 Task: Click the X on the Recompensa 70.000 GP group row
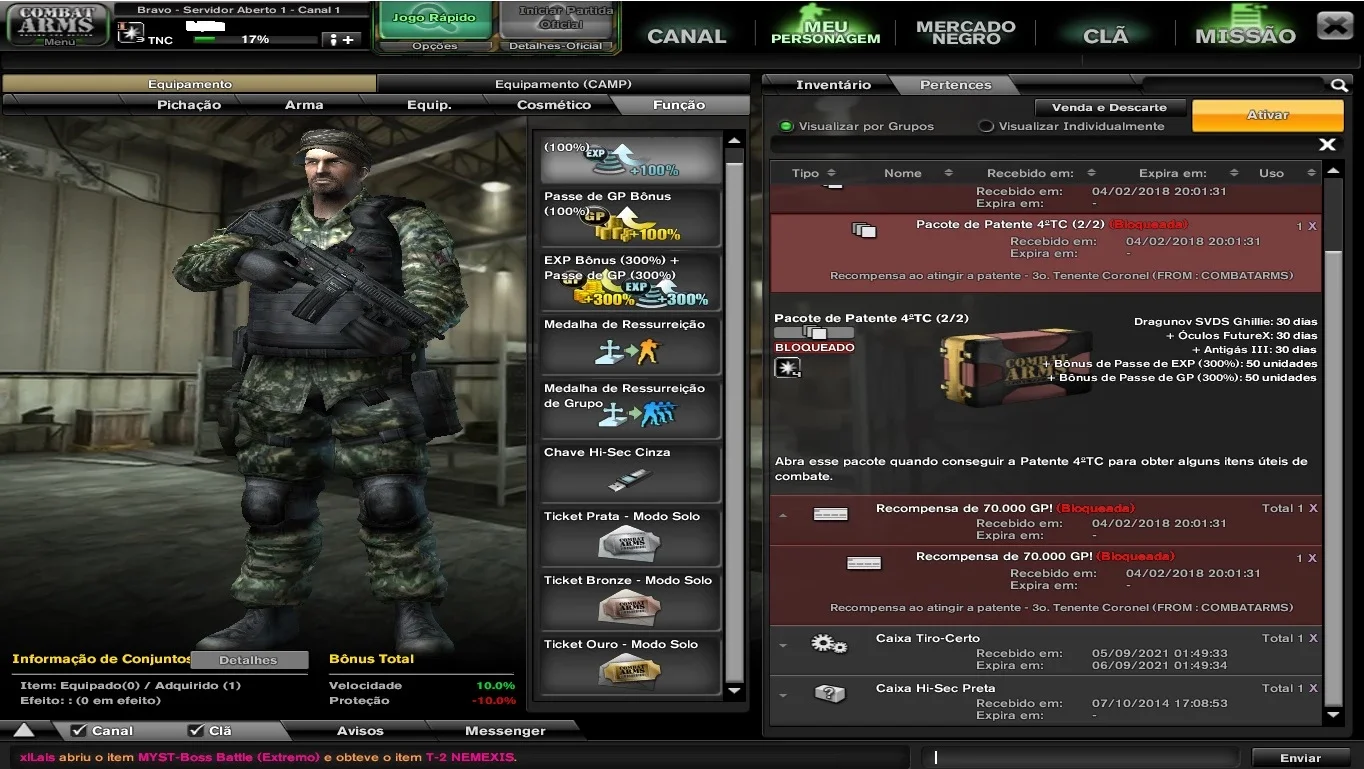point(1313,508)
